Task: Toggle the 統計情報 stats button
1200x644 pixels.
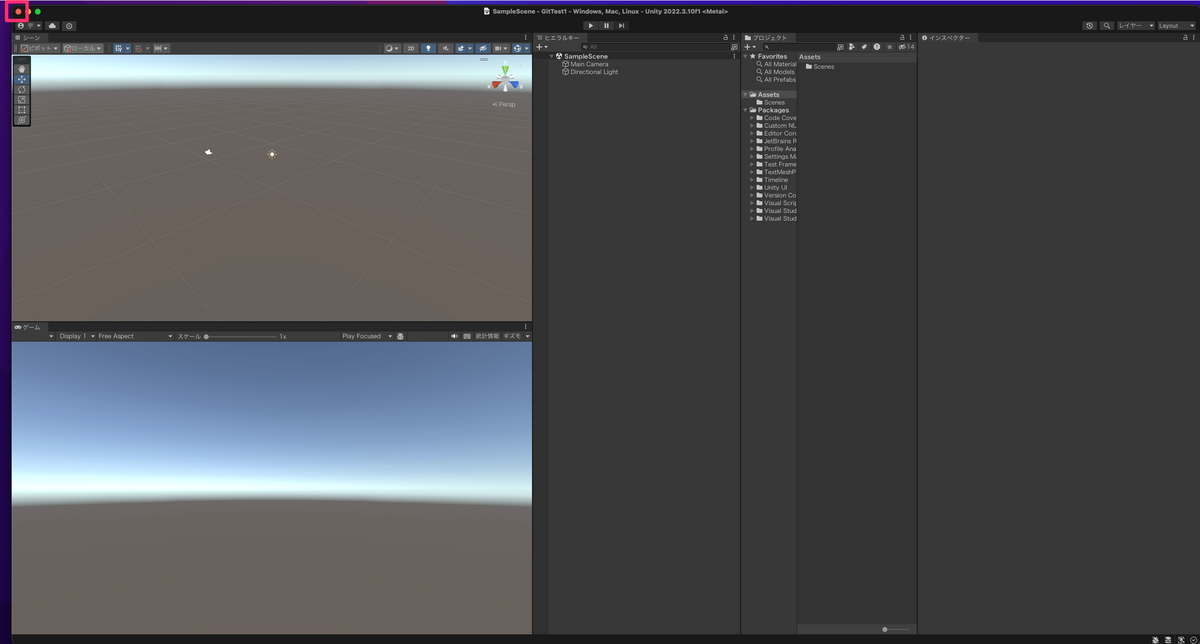Action: [x=486, y=336]
